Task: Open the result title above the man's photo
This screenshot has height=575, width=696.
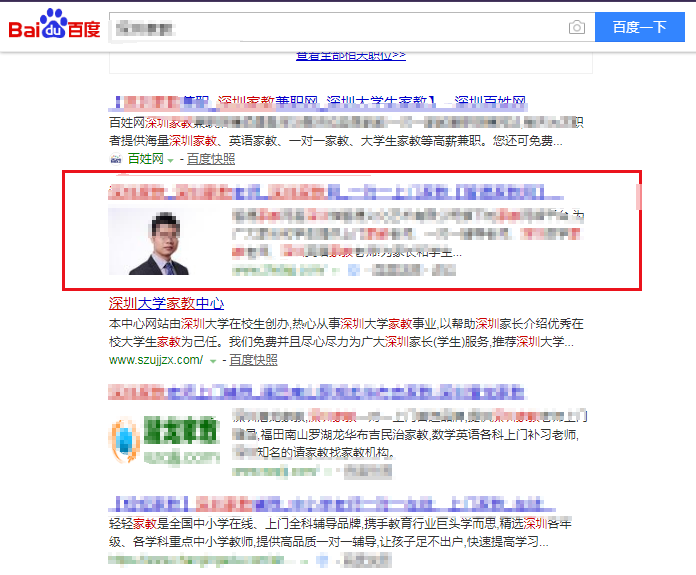Action: pyautogui.click(x=330, y=190)
